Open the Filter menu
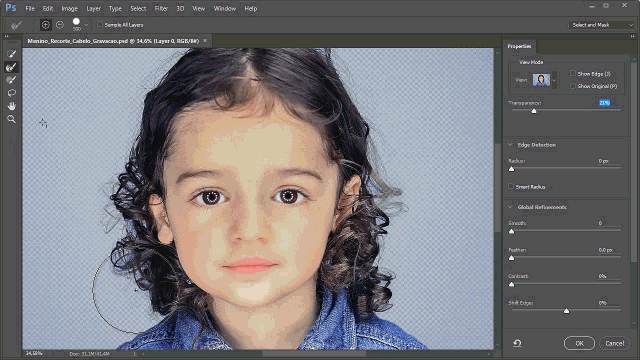Viewport: 640px width, 360px height. tap(161, 8)
